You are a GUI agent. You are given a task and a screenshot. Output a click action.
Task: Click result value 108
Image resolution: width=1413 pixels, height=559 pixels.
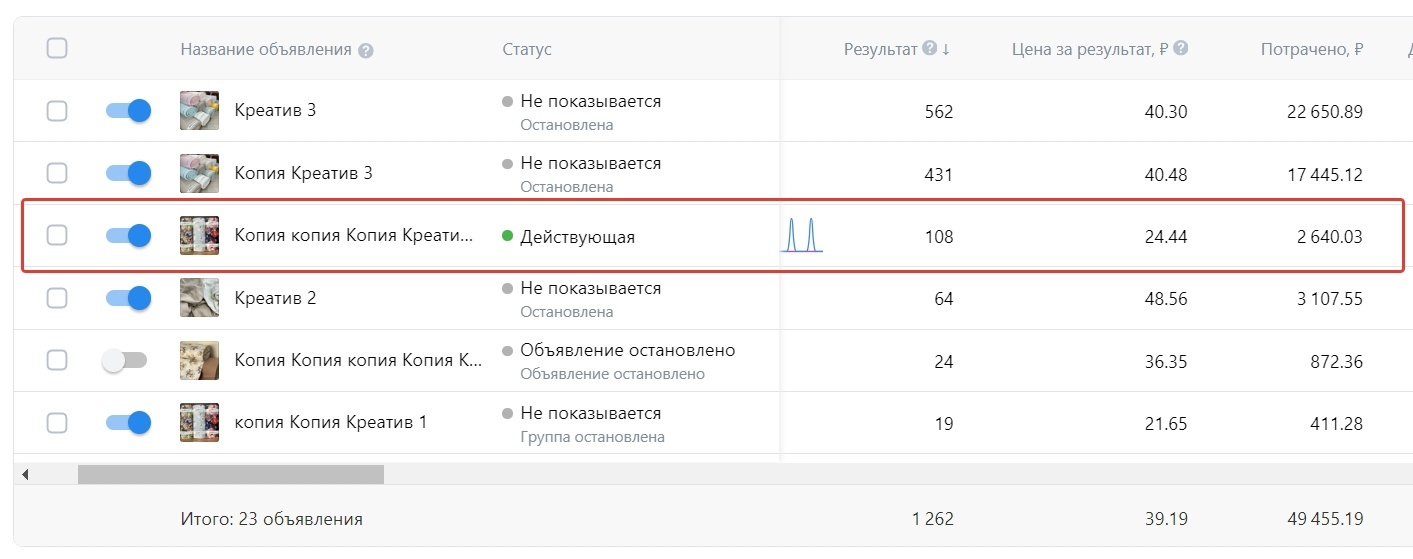pos(939,237)
